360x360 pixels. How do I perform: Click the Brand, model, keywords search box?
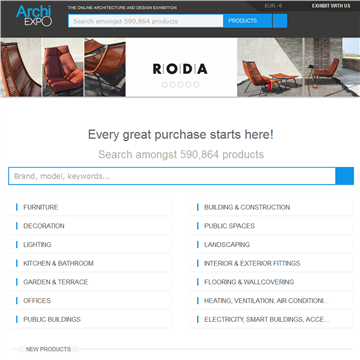[x=172, y=176]
